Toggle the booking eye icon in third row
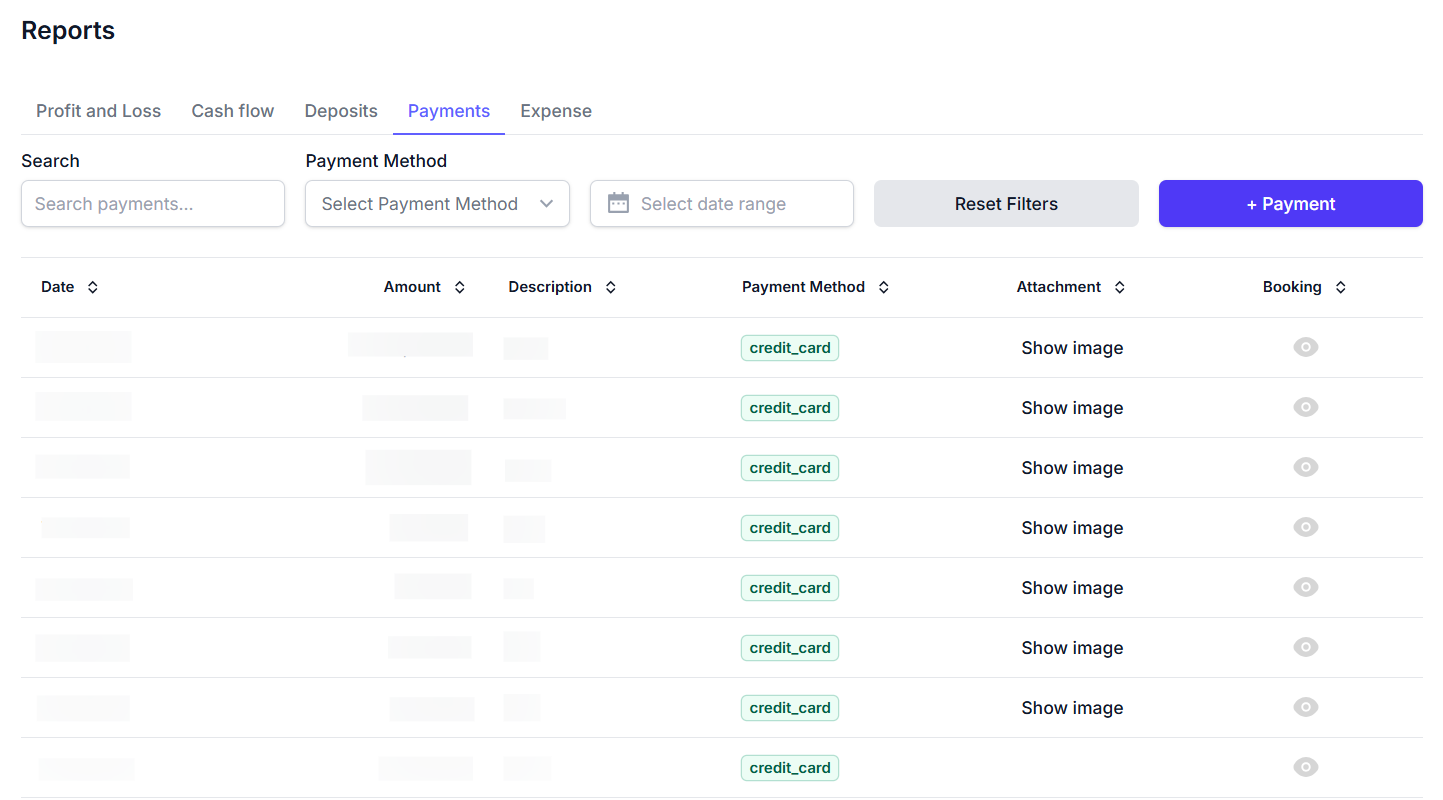 [1306, 467]
